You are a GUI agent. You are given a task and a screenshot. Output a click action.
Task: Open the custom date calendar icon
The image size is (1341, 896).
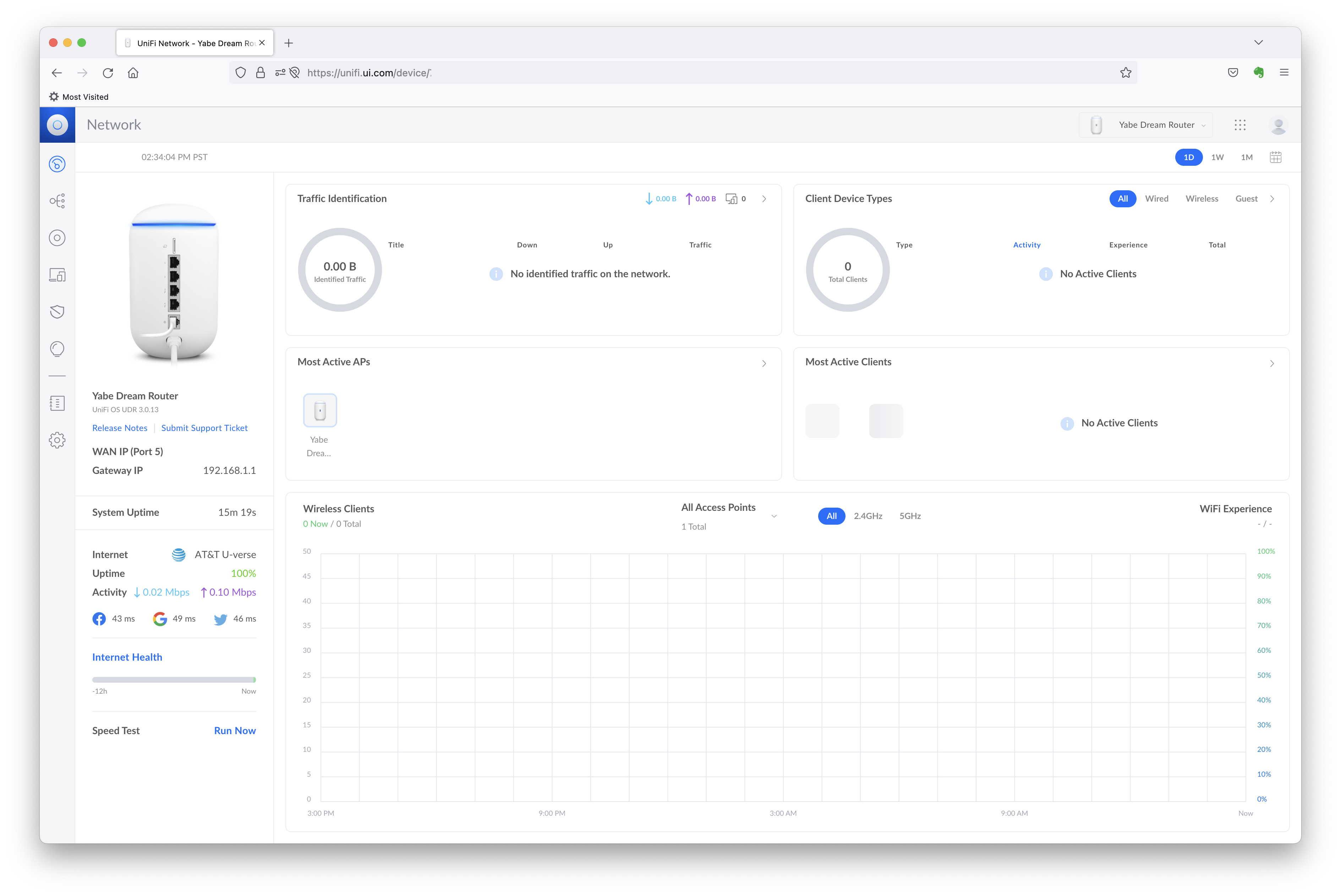point(1275,157)
